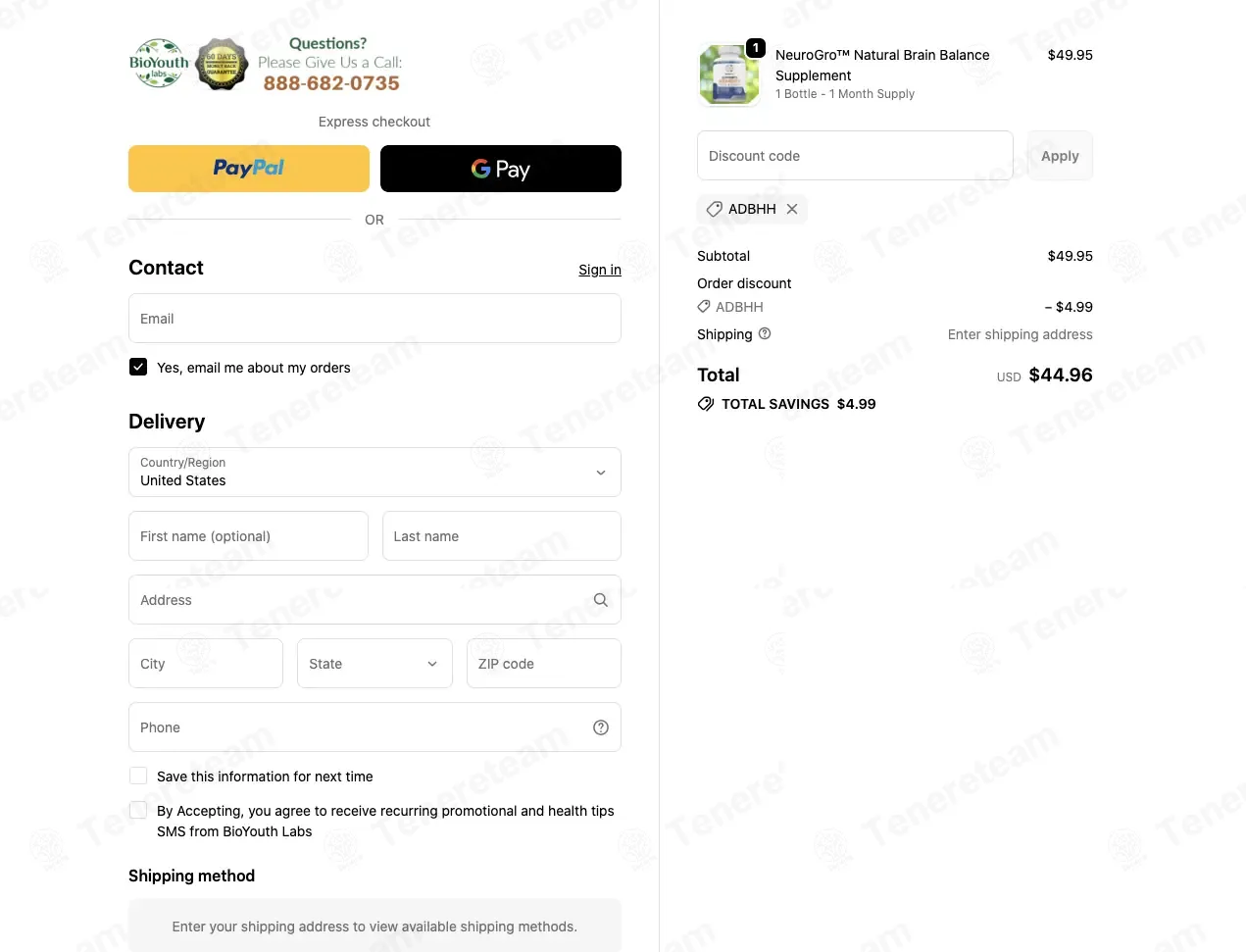Click into the Email input field
This screenshot has height=952, width=1246.
(374, 319)
